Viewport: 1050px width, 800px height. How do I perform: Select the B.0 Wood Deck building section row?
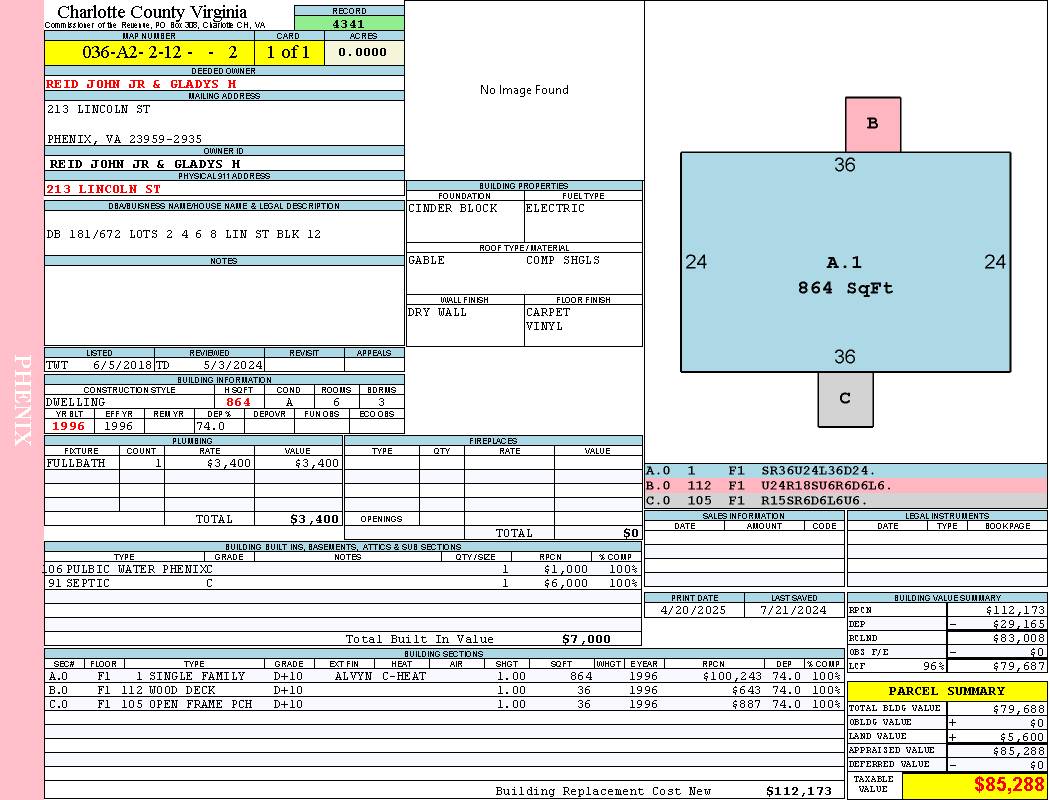point(443,690)
